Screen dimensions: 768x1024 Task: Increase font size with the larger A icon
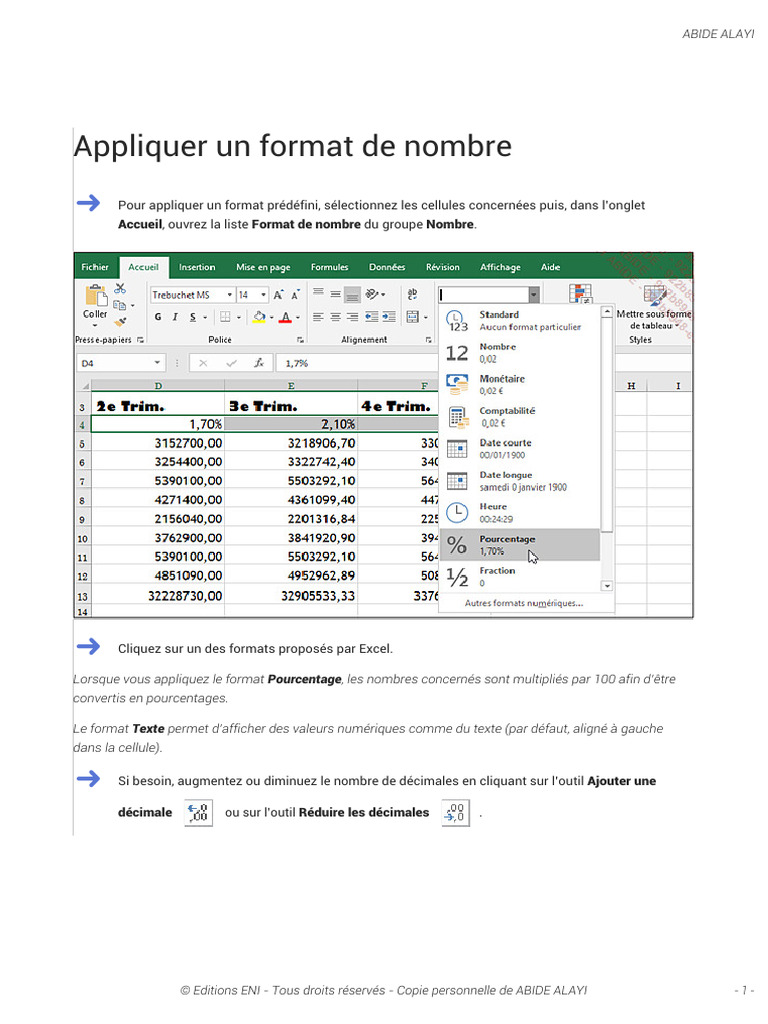pyautogui.click(x=278, y=295)
